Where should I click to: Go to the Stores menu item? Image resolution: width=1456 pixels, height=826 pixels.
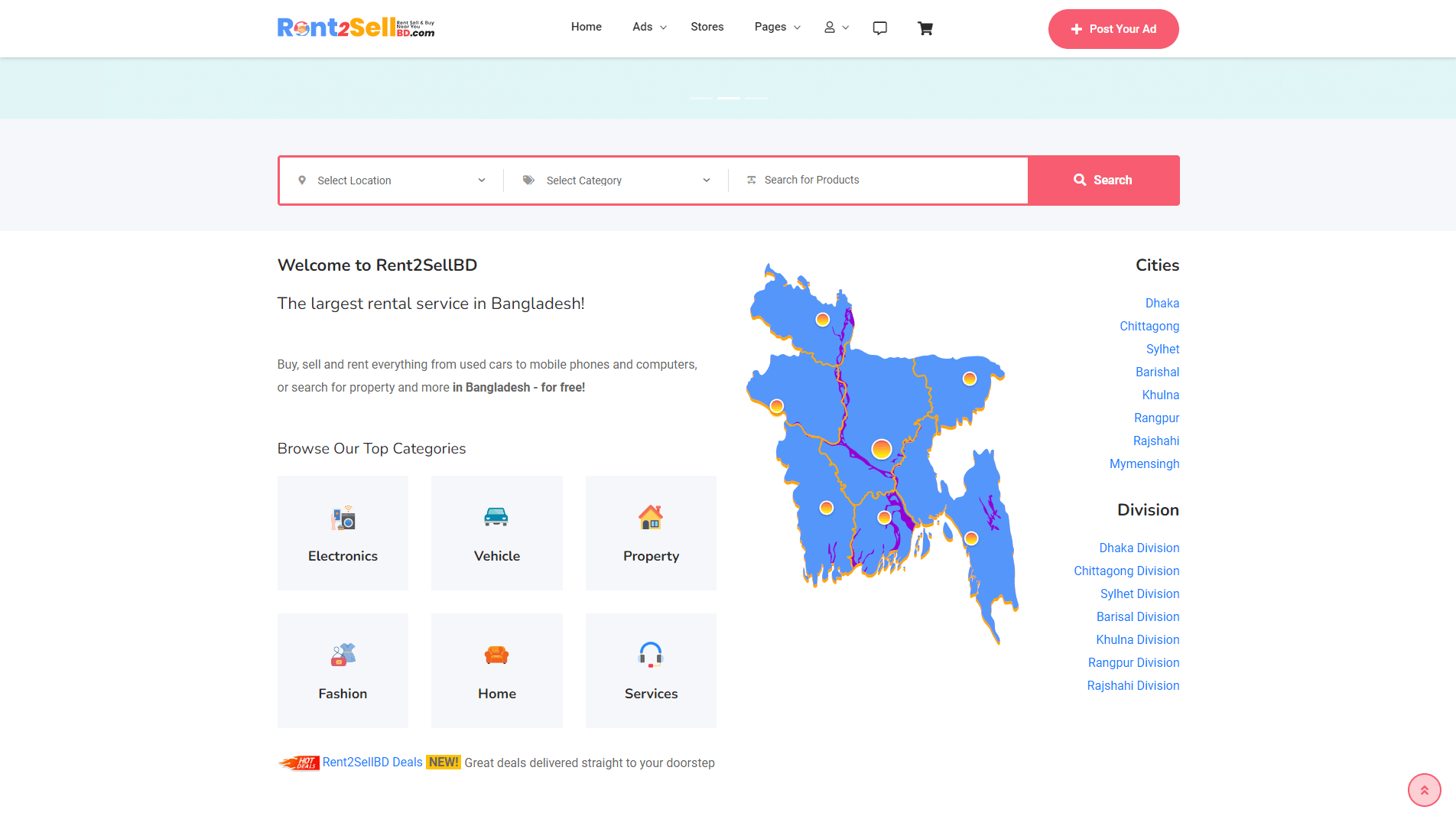tap(707, 27)
